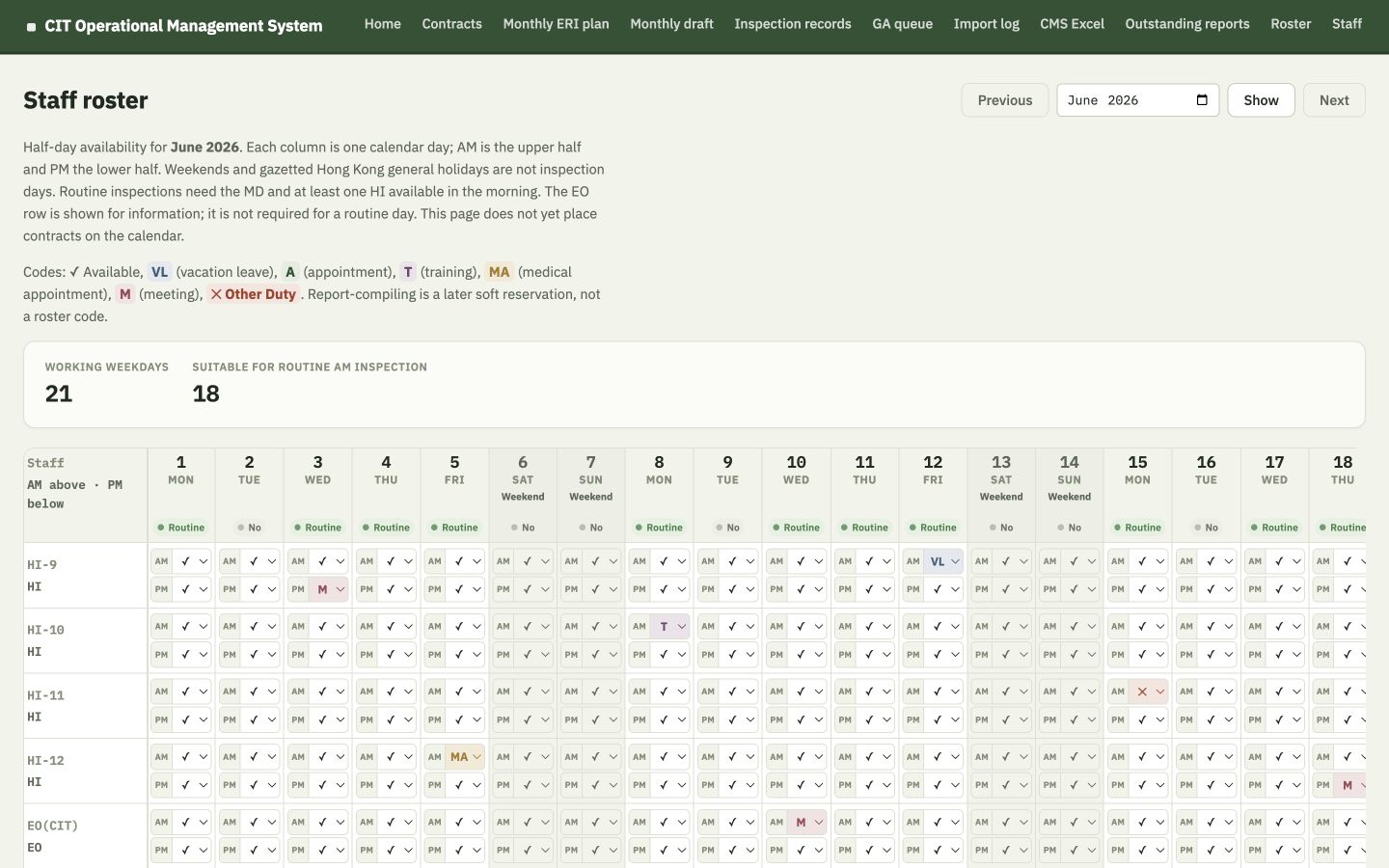1389x868 pixels.
Task: Open the Home menu item
Action: (x=383, y=24)
